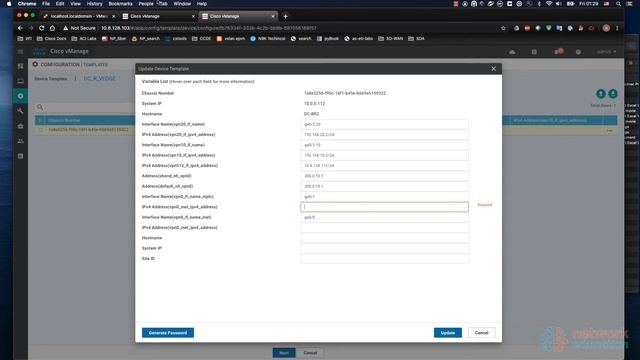Screen dimensions: 640x360
Task: Click the Interface Name(vpn0_if_name_mpls) input field
Action: tap(384, 197)
